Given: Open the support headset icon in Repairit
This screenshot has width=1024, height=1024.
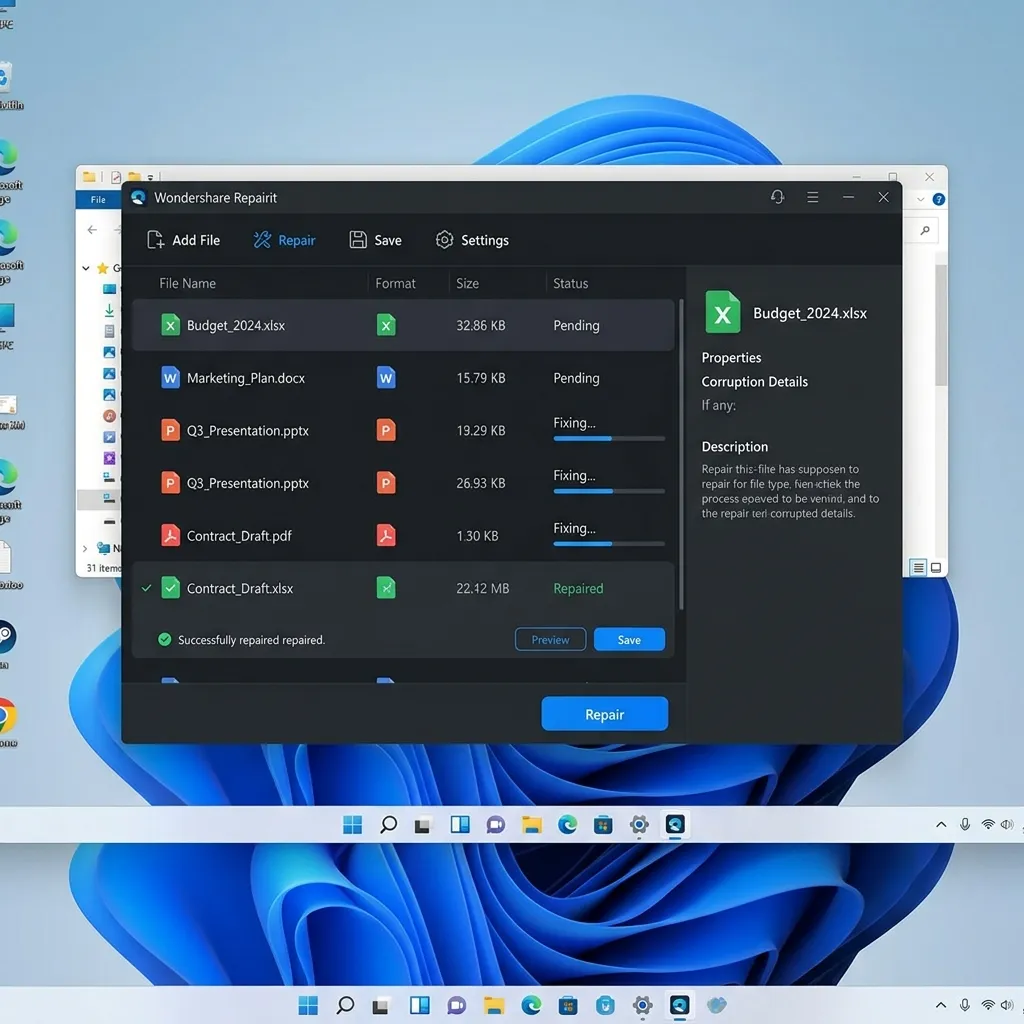Looking at the screenshot, I should click(777, 197).
